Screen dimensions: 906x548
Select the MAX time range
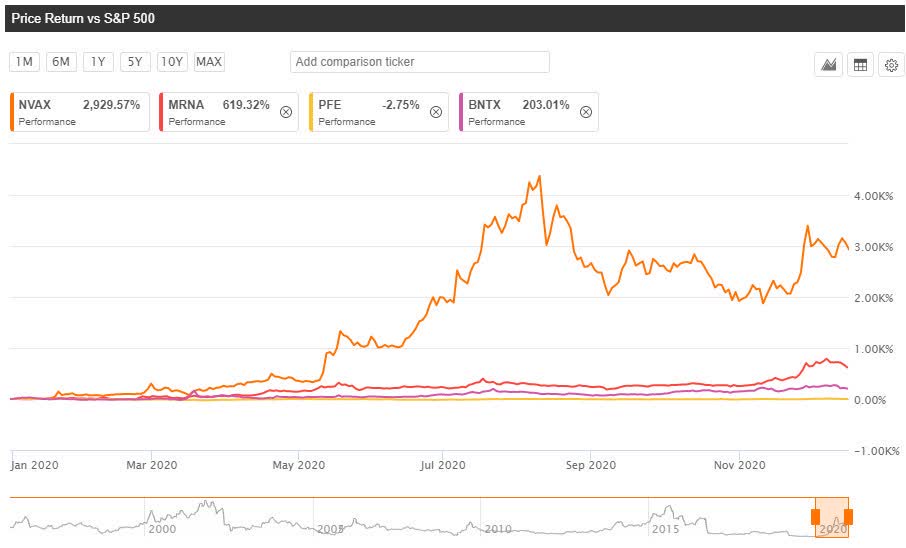(x=209, y=62)
